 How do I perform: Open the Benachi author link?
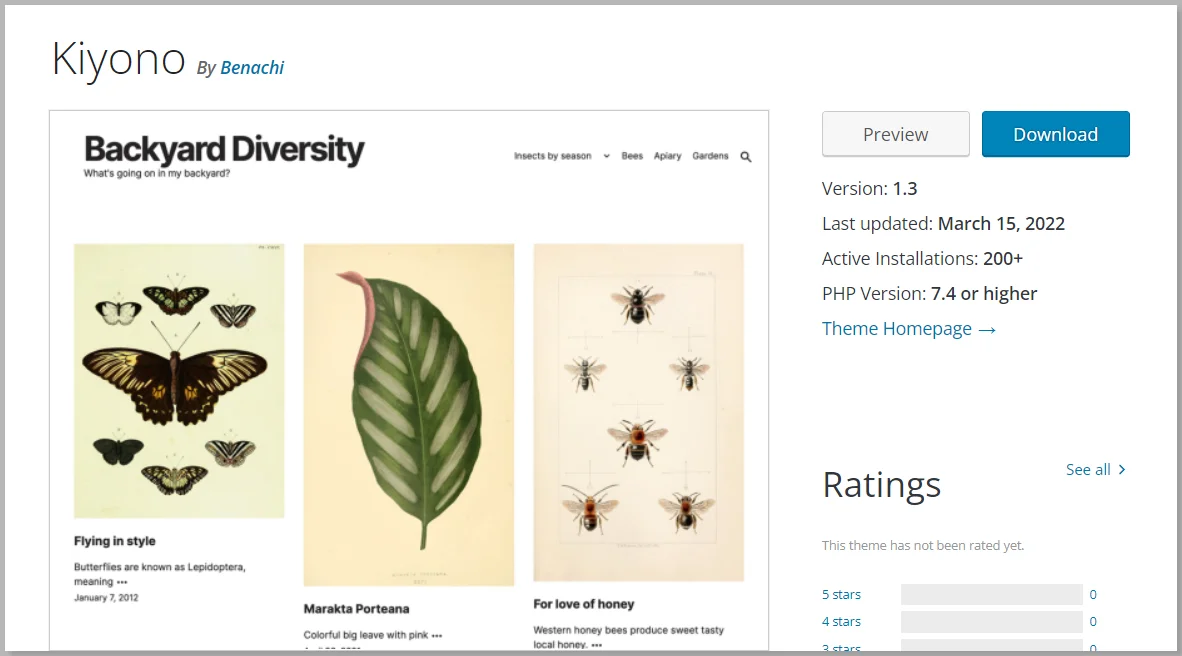click(x=252, y=68)
